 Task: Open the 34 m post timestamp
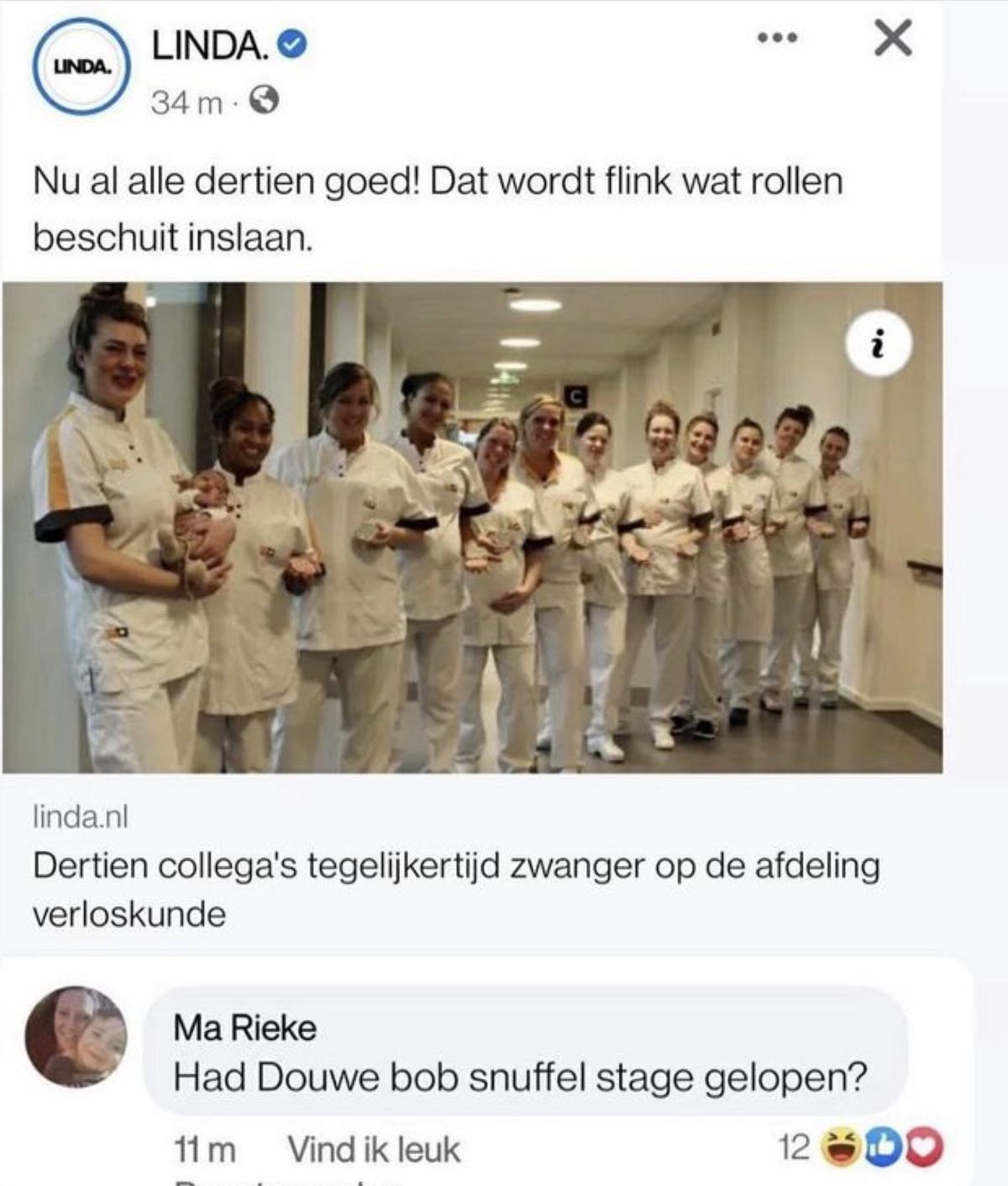point(186,103)
